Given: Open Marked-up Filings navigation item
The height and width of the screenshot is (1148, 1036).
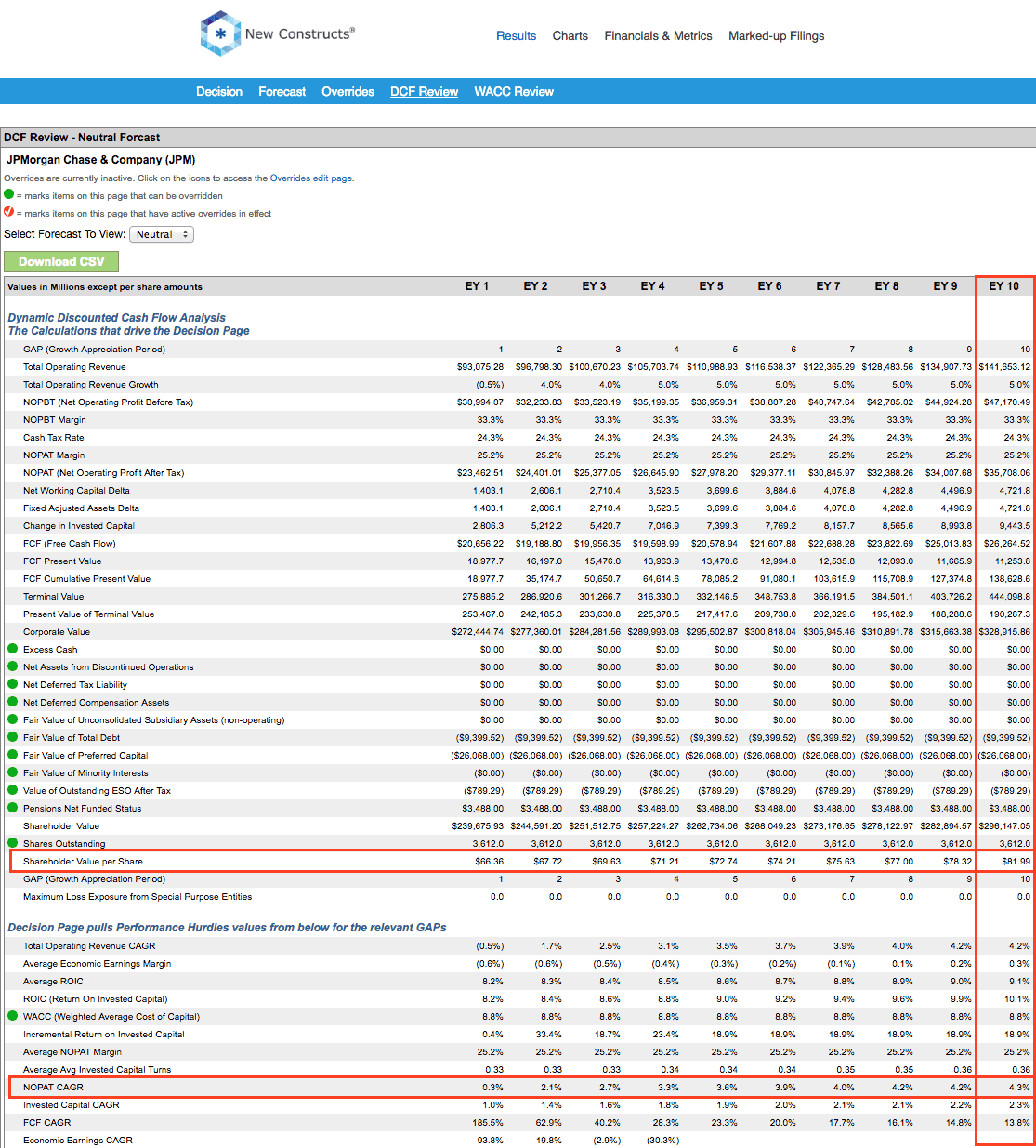Looking at the screenshot, I should [776, 35].
